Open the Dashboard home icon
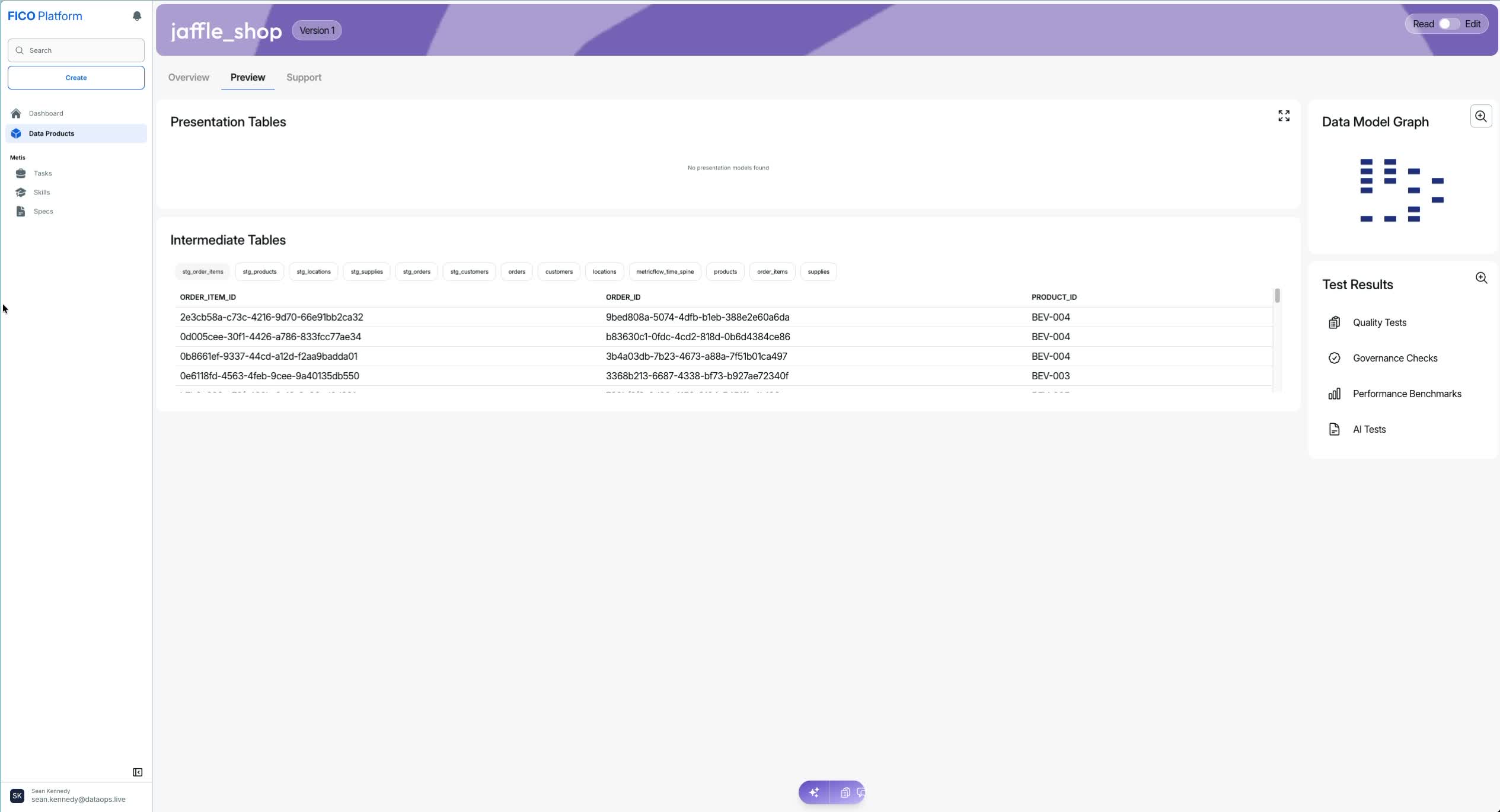The height and width of the screenshot is (812, 1500). [16, 113]
